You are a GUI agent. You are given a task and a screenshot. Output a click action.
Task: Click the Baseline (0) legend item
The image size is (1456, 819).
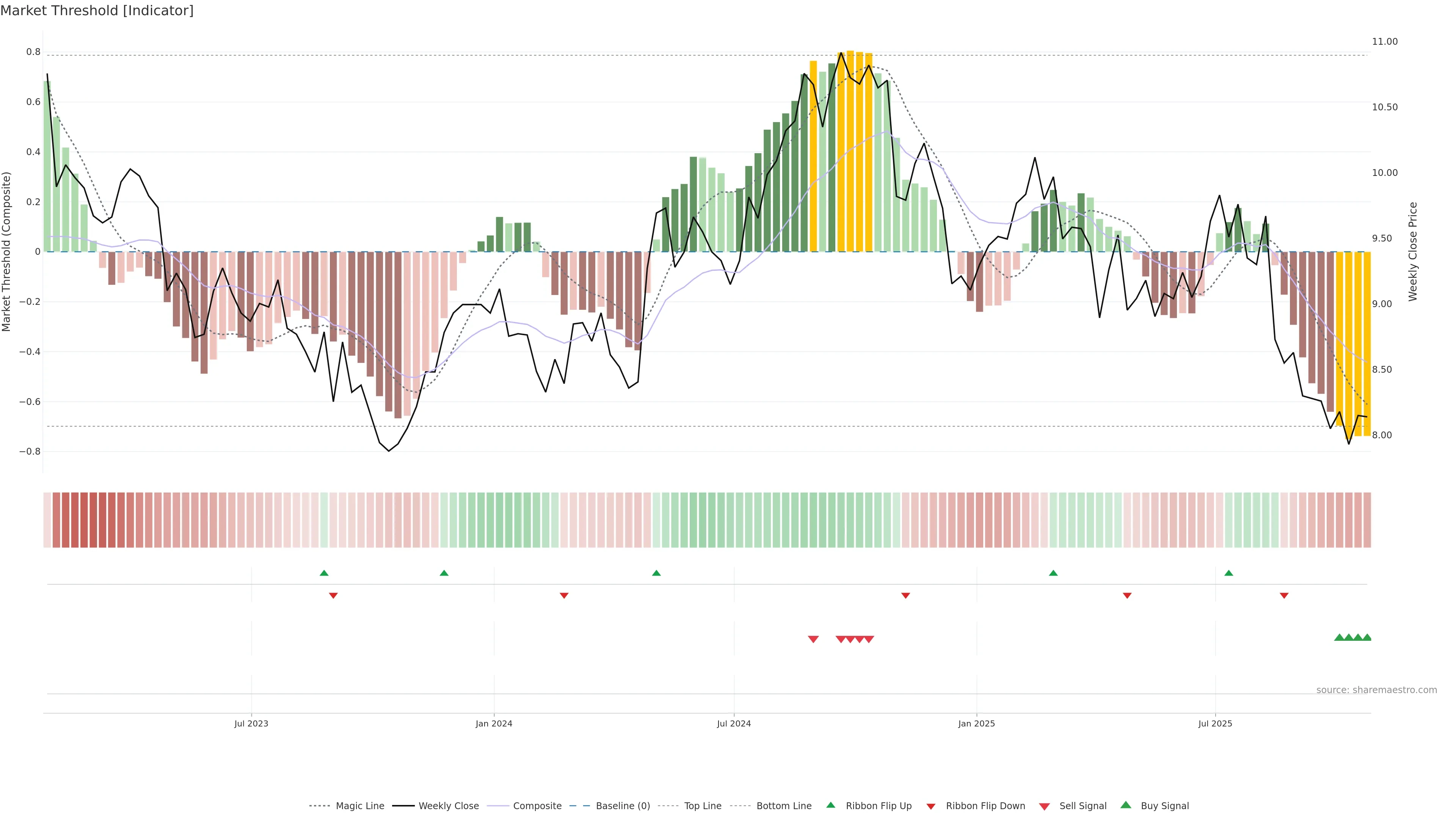click(x=622, y=806)
